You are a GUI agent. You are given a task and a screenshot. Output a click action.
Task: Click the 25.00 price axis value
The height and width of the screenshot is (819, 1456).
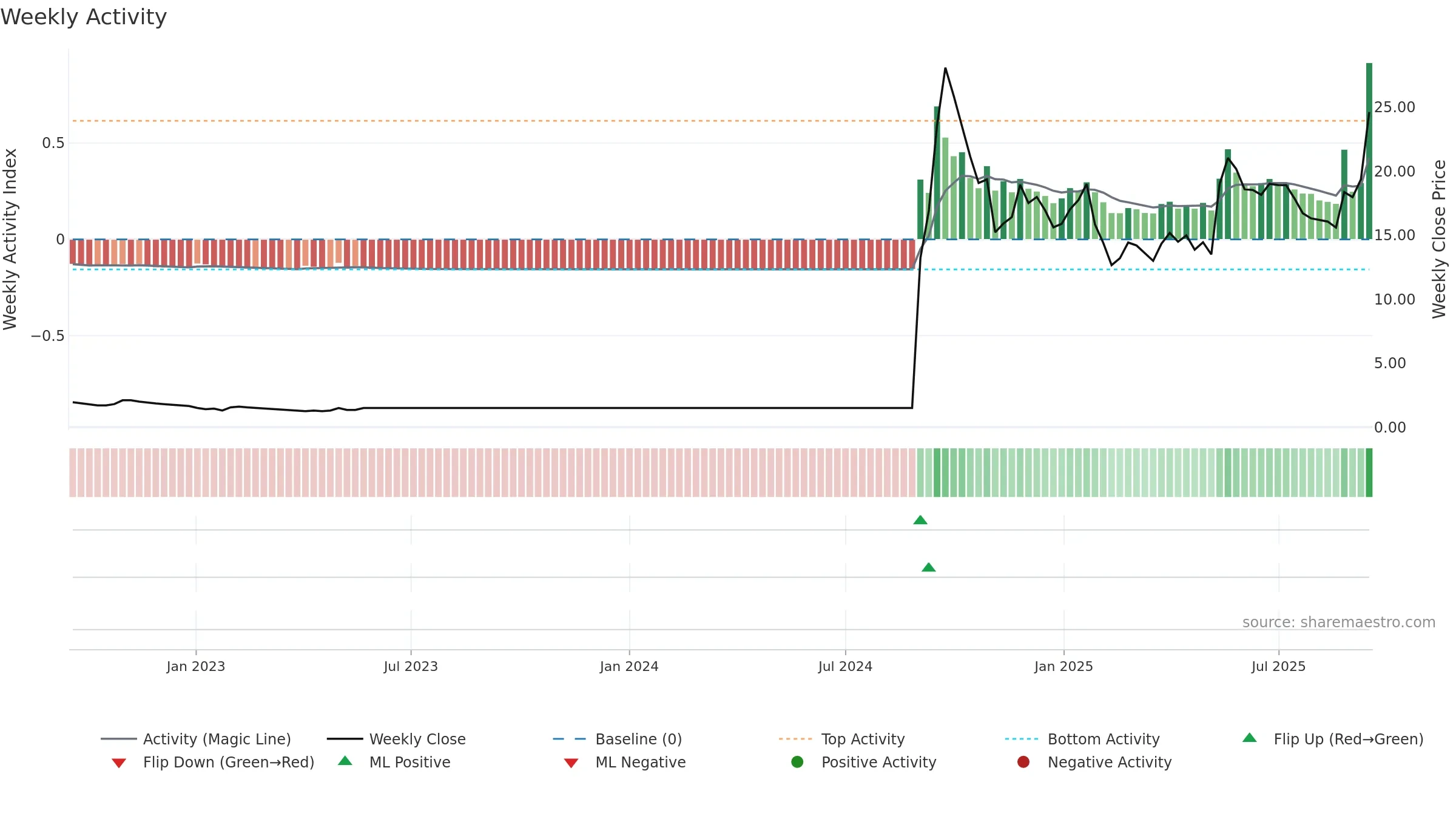pos(1394,107)
